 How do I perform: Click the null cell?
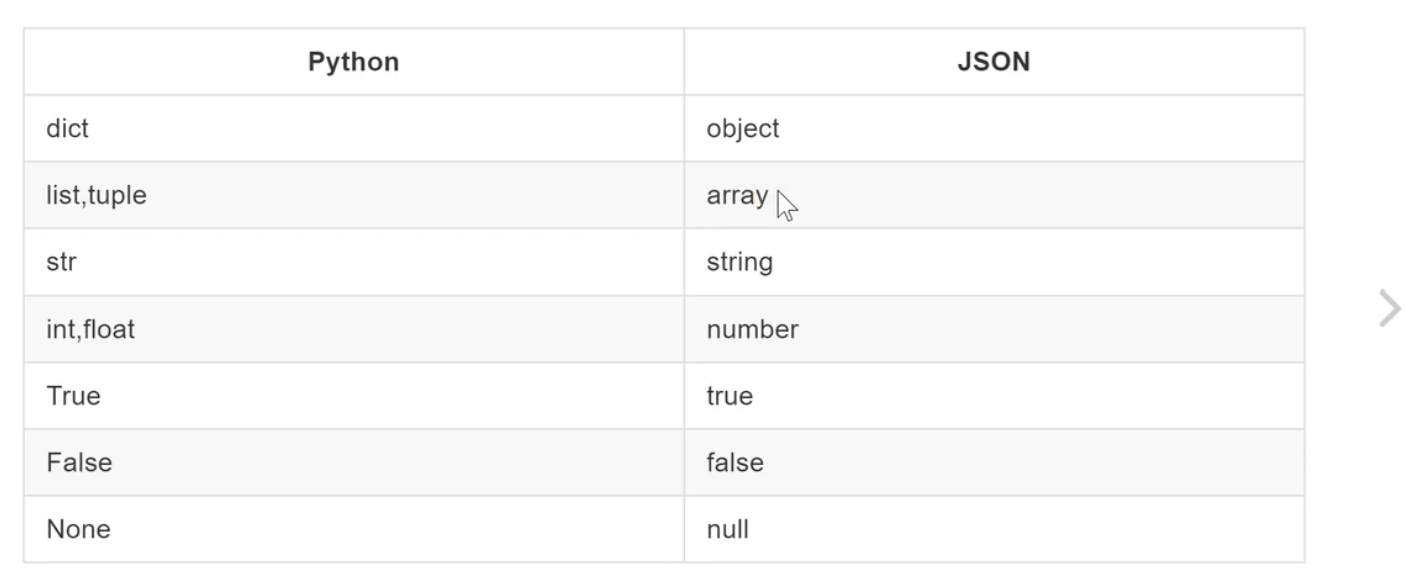click(x=727, y=529)
